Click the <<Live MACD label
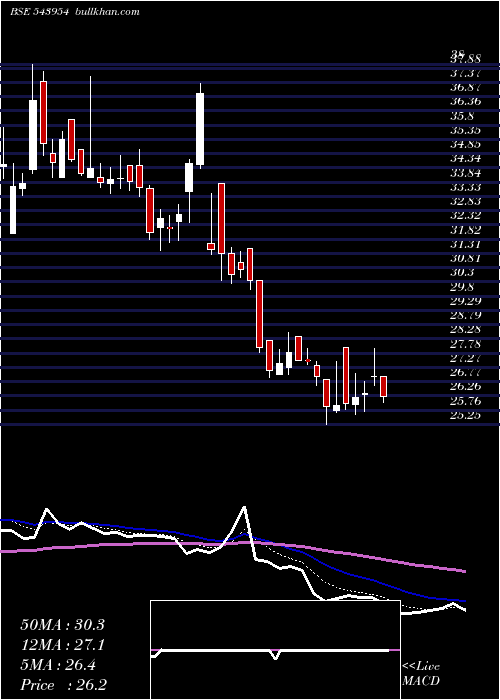This screenshot has height=700, width=500. pyautogui.click(x=421, y=674)
